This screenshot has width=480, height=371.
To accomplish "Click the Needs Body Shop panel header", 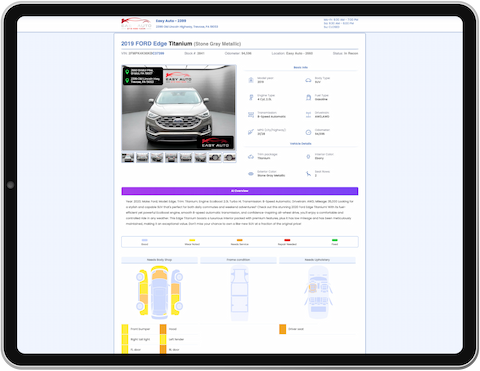I will pos(159,260).
